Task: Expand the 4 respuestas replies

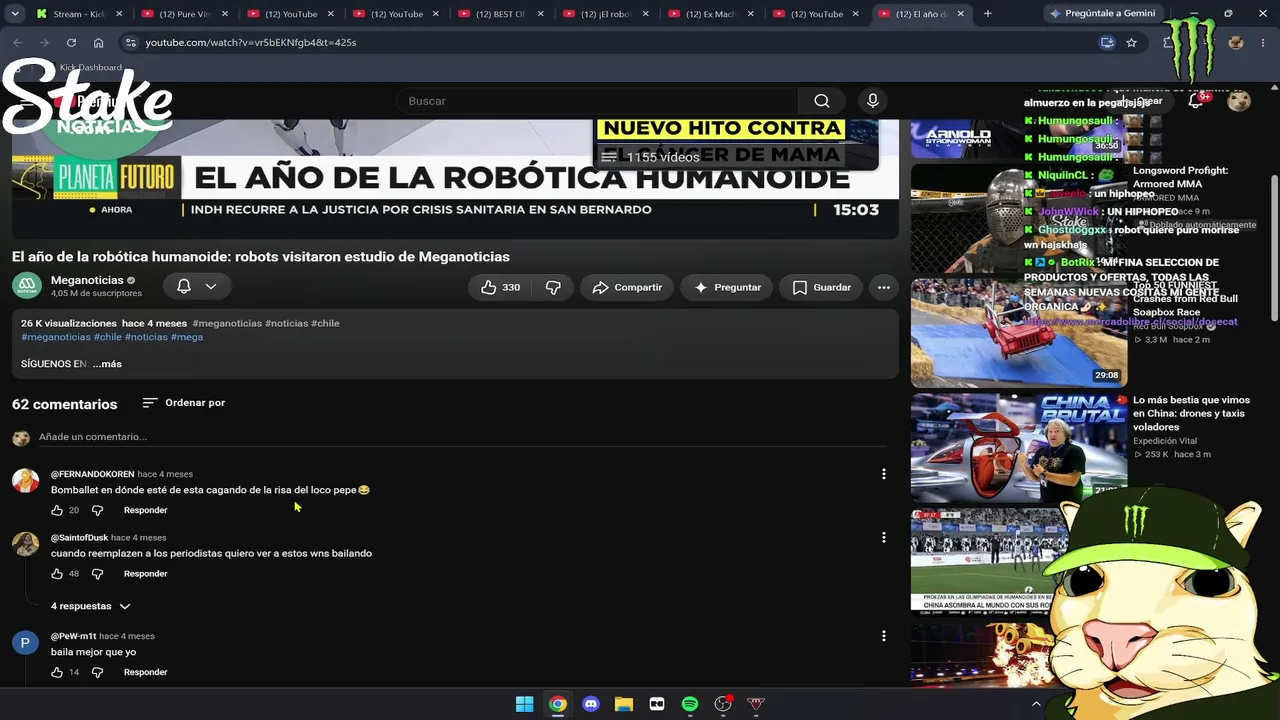Action: (91, 606)
